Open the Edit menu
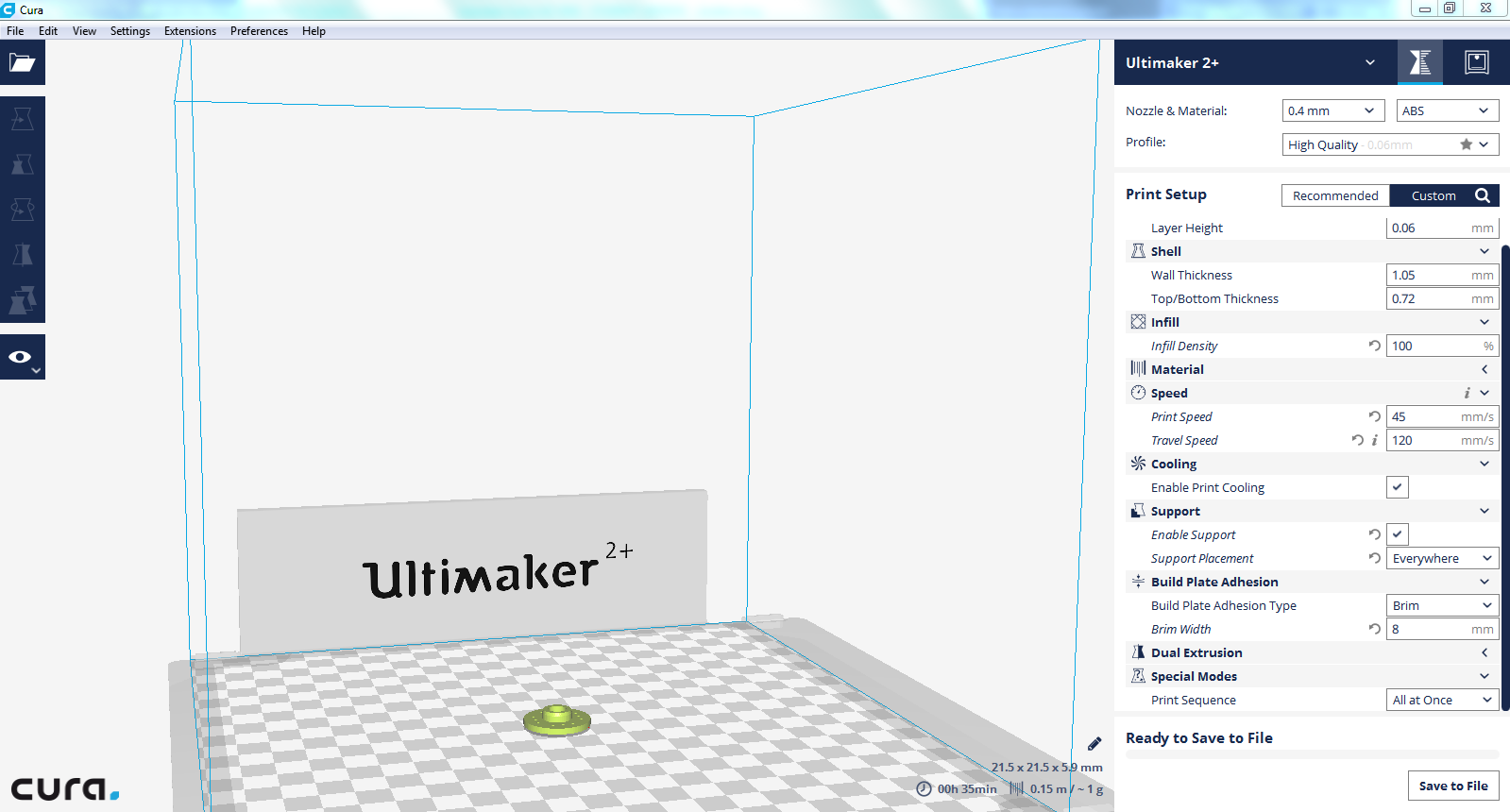 pyautogui.click(x=48, y=31)
